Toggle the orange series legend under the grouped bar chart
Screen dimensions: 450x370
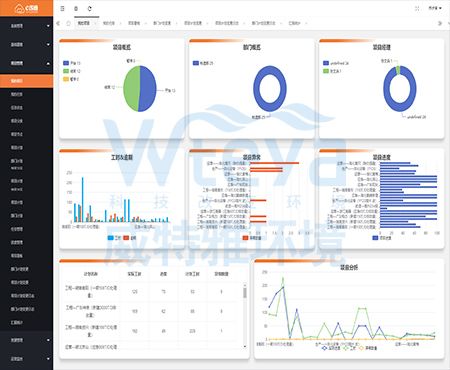(x=130, y=238)
